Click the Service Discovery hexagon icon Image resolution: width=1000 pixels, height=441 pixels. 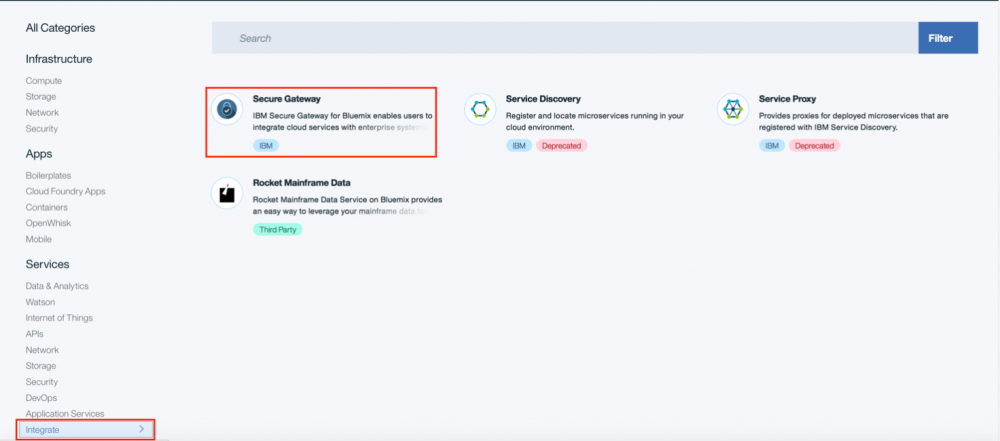[x=480, y=109]
